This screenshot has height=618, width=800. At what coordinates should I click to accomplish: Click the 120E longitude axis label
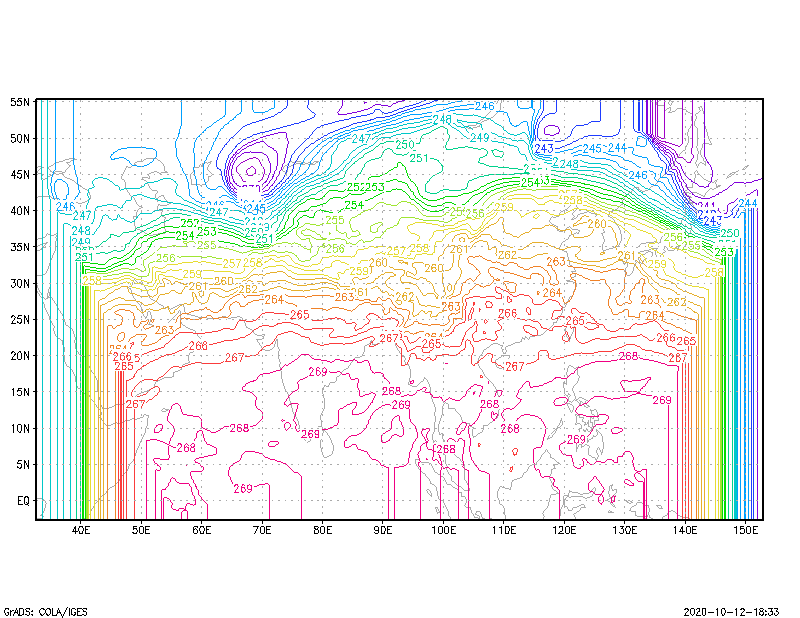564,530
